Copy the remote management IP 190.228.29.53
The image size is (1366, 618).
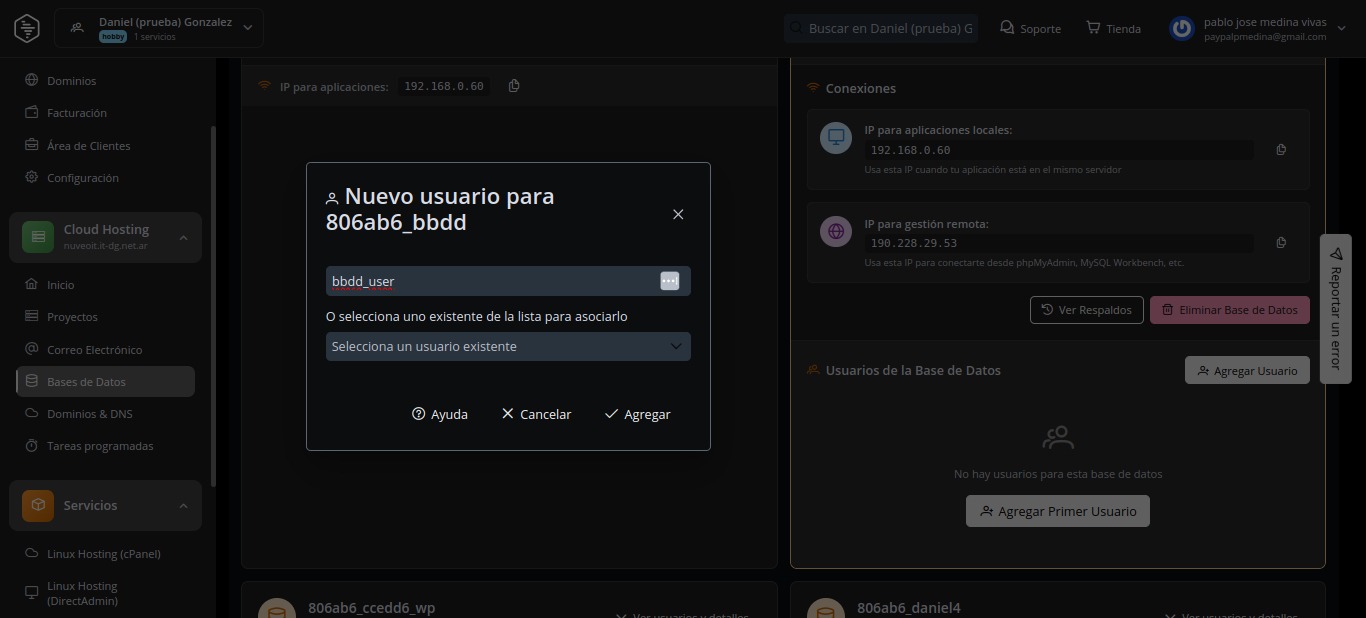click(x=1281, y=243)
